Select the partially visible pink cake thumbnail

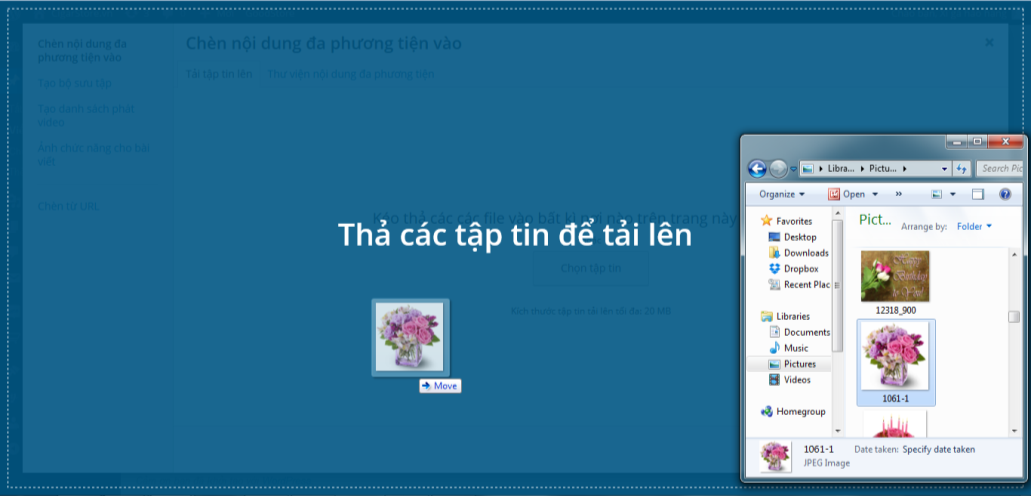click(895, 424)
